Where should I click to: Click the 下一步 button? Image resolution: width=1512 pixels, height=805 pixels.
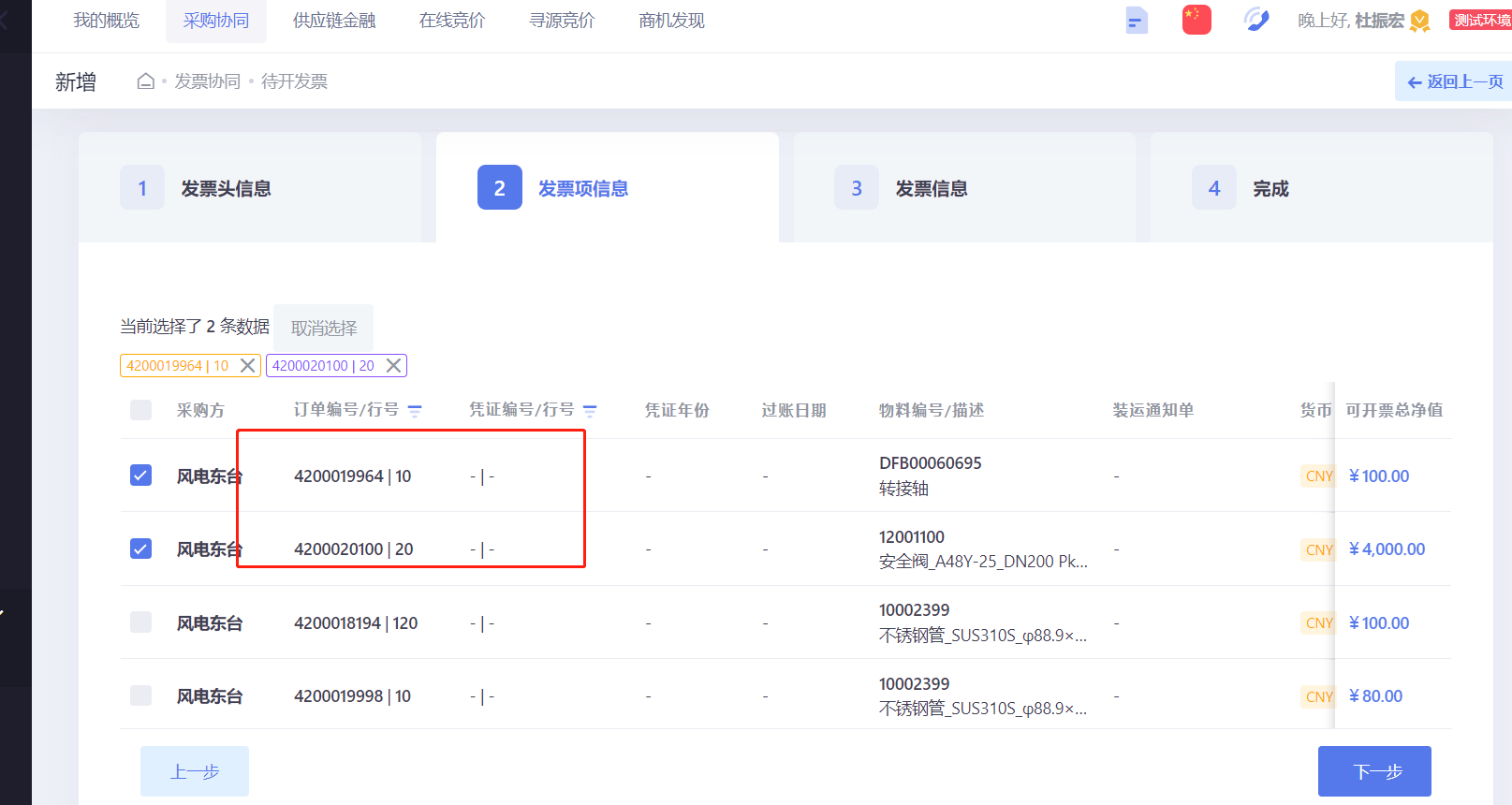[x=1374, y=771]
